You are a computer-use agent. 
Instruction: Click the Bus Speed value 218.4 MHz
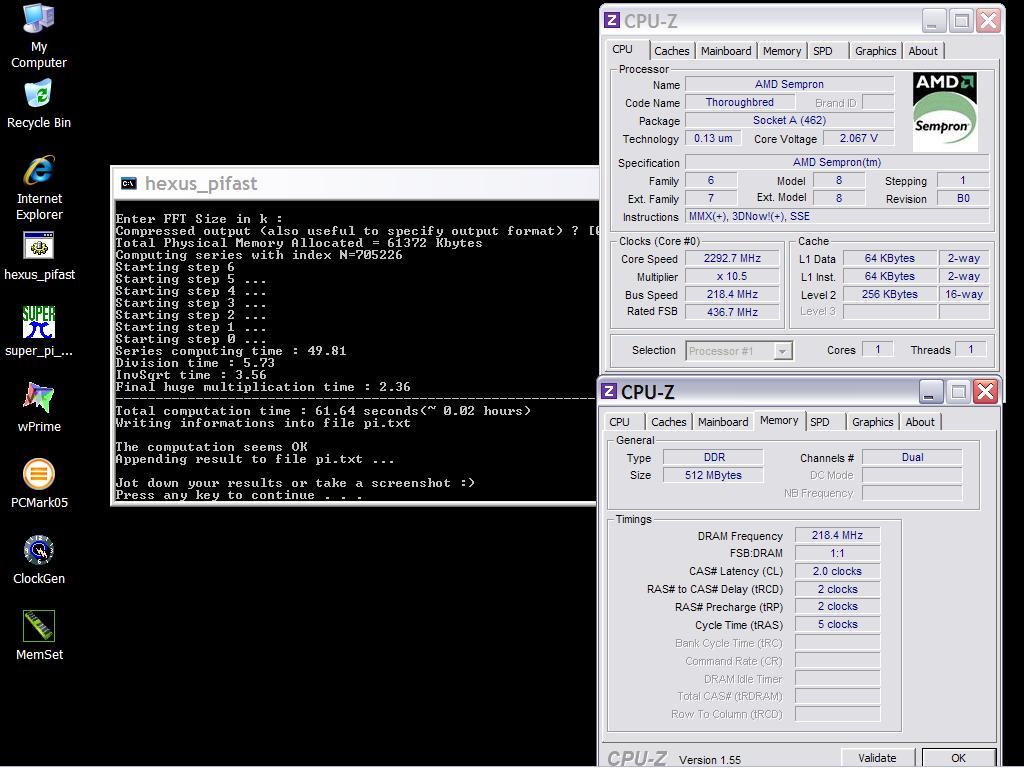(x=732, y=295)
